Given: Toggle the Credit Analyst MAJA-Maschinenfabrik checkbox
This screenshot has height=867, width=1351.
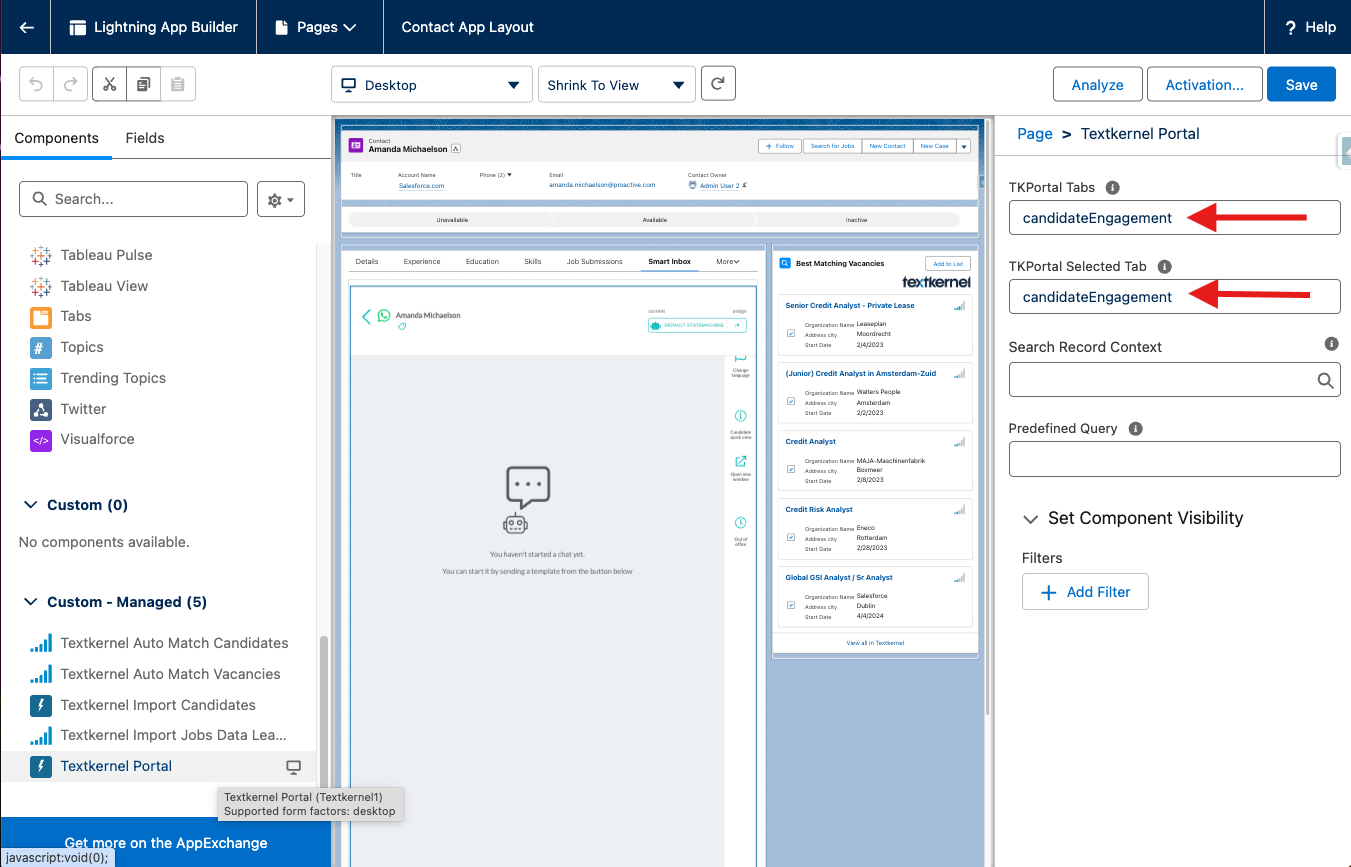Looking at the screenshot, I should [791, 469].
